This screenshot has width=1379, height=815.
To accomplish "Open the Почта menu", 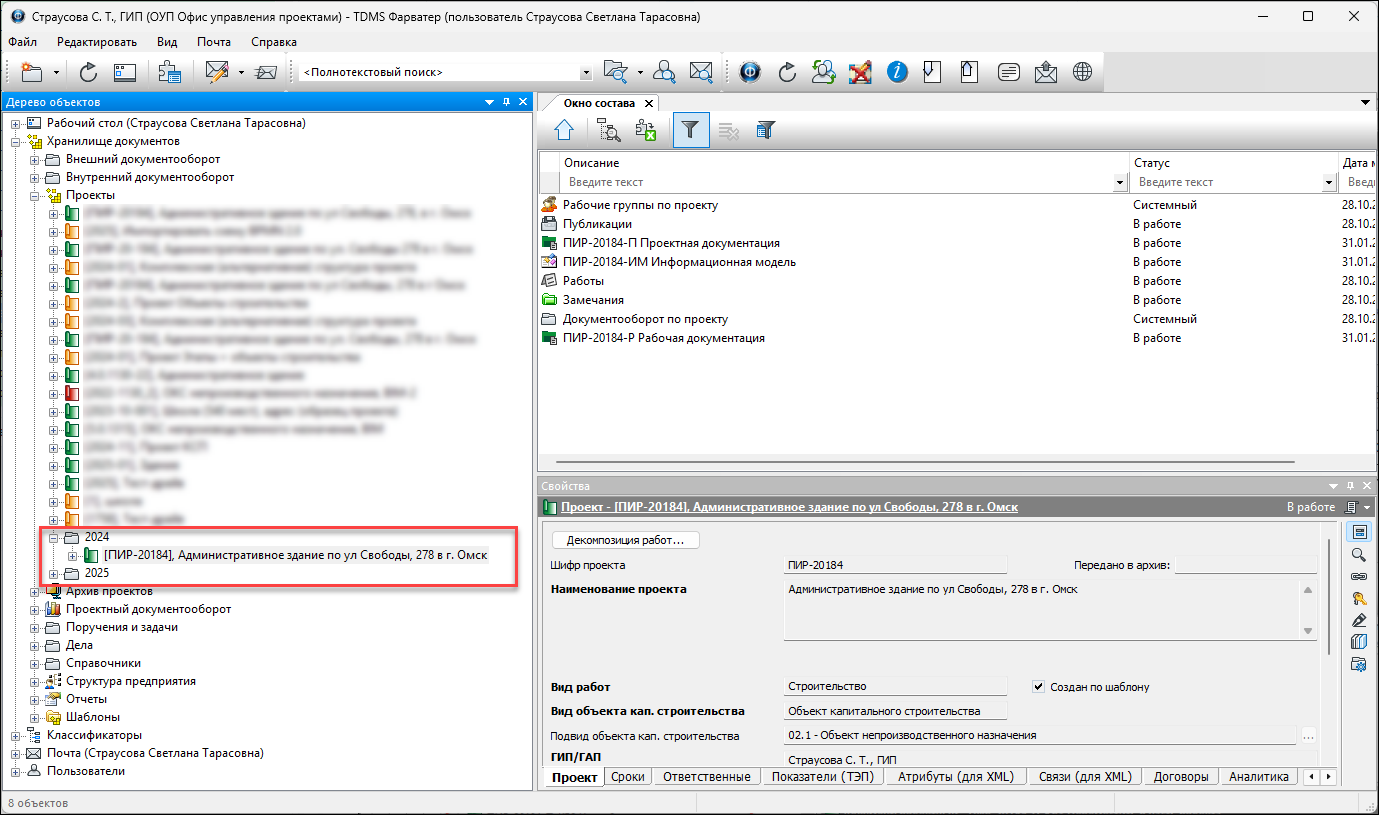I will click(x=213, y=42).
